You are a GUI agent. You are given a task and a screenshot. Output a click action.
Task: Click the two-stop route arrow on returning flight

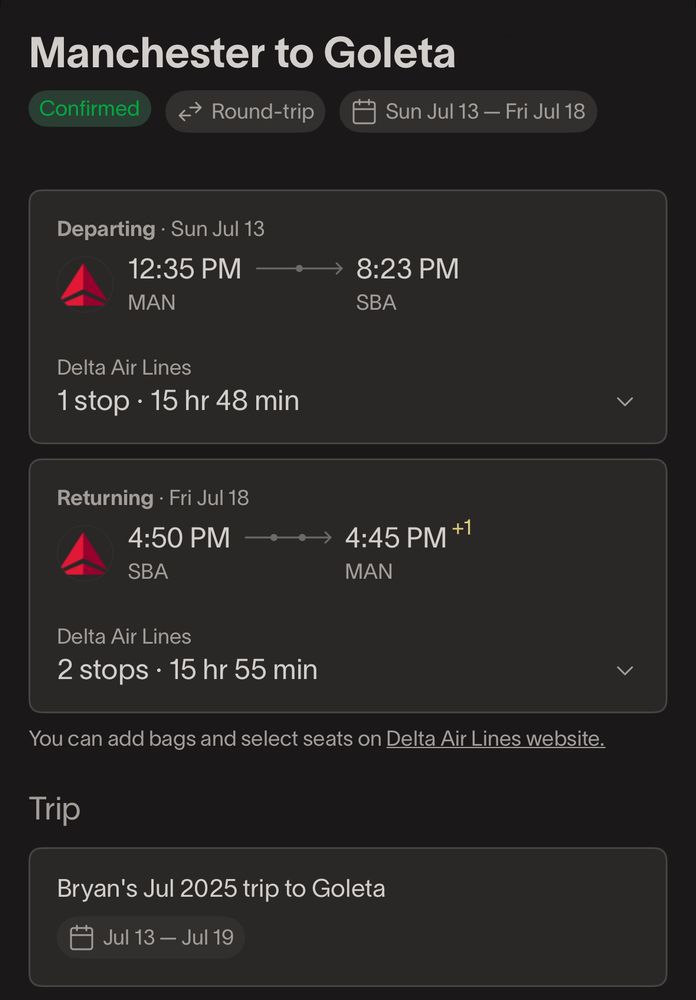288,538
